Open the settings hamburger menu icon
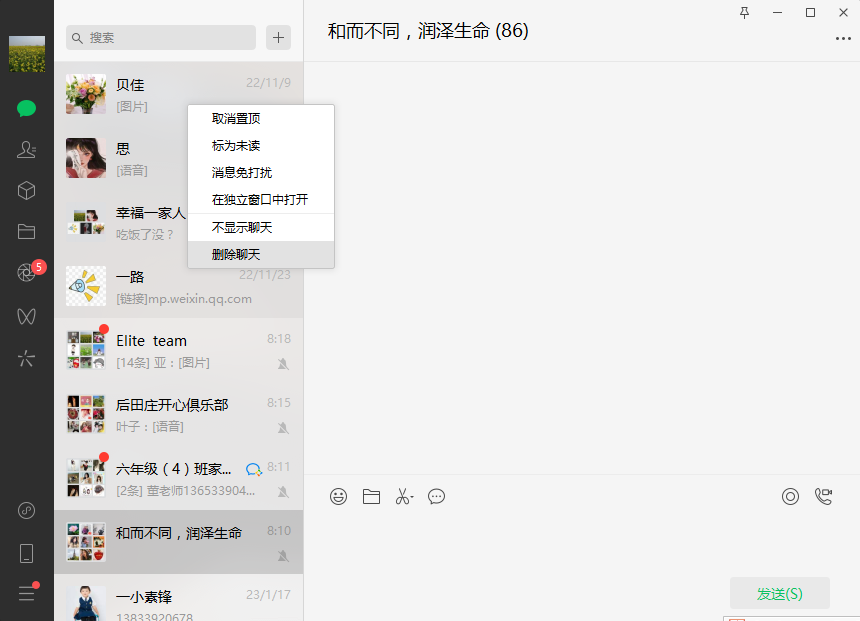Image resolution: width=860 pixels, height=621 pixels. pyautogui.click(x=26, y=593)
